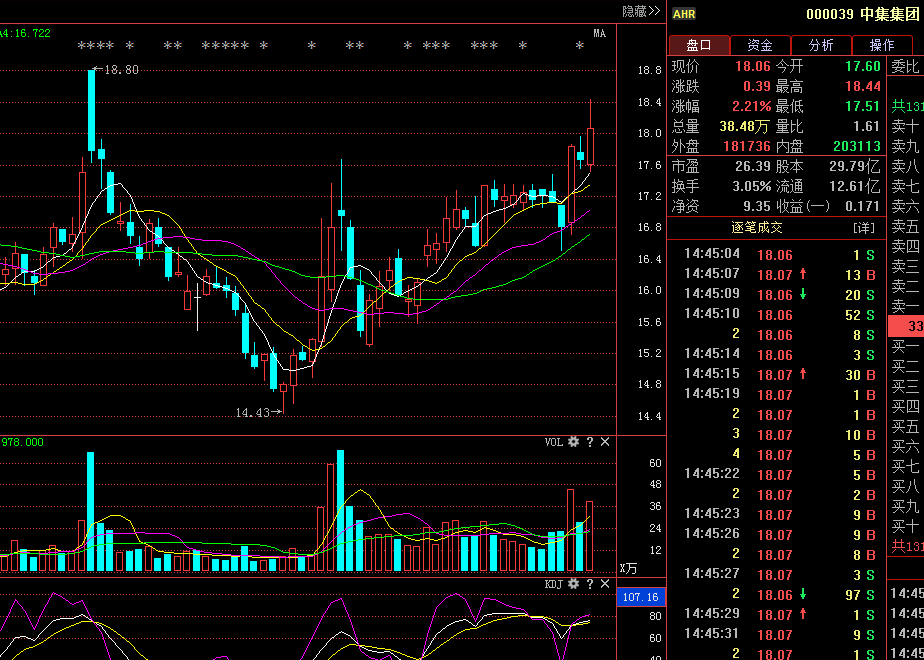The image size is (924, 660).
Task: Click the VOL indicator label
Action: tap(553, 442)
